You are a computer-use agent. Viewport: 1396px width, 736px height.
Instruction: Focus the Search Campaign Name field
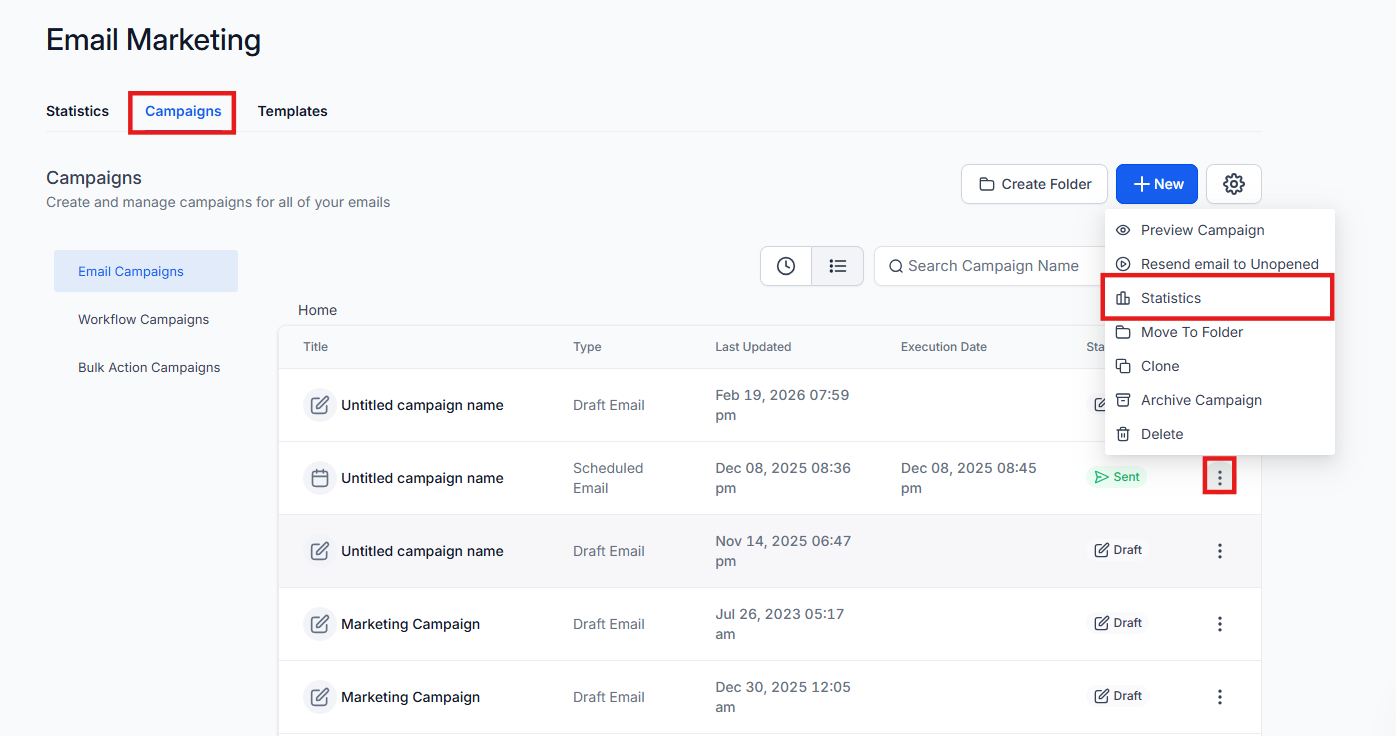(992, 266)
